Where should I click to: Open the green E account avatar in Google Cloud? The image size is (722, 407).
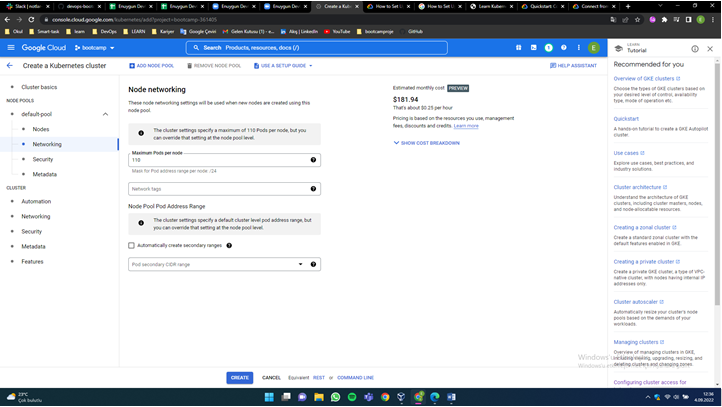click(x=594, y=47)
